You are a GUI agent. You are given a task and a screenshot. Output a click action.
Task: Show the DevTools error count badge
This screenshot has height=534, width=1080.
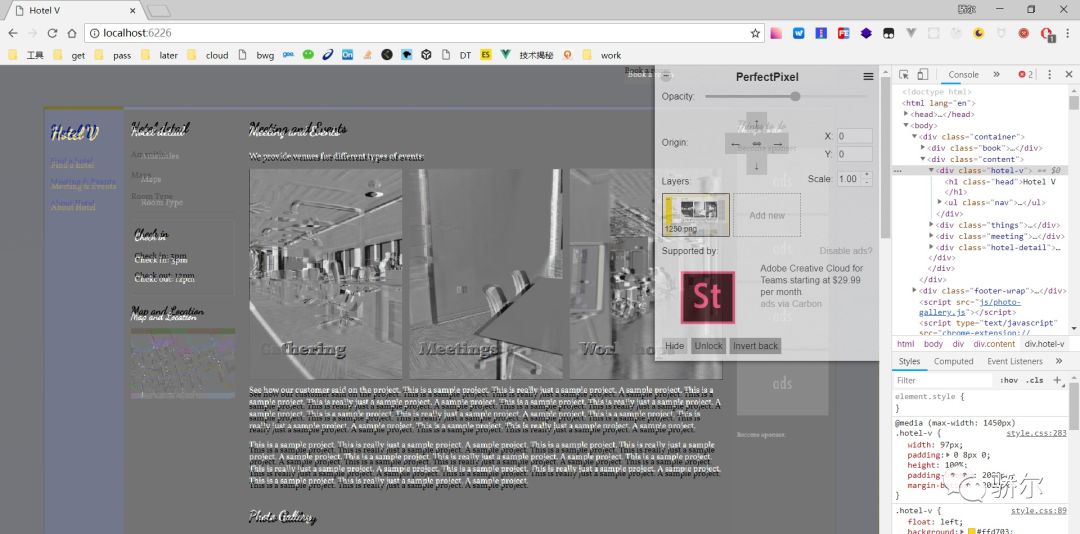click(x=1026, y=74)
